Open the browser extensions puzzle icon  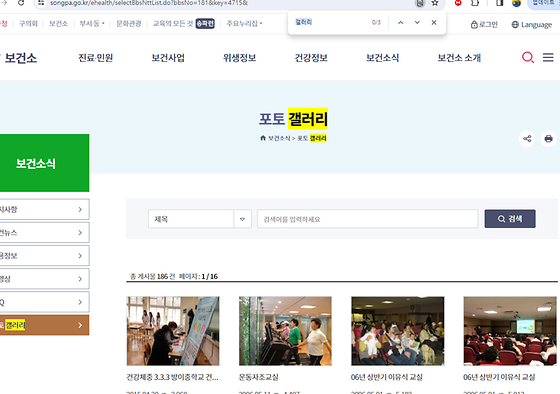click(475, 3)
